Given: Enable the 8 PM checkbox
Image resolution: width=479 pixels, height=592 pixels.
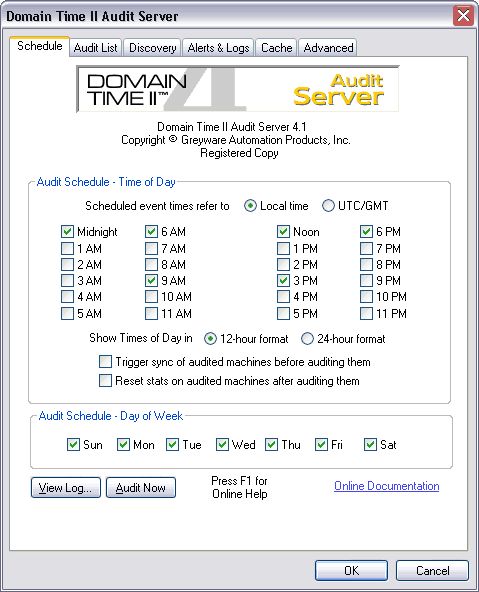Looking at the screenshot, I should point(366,264).
